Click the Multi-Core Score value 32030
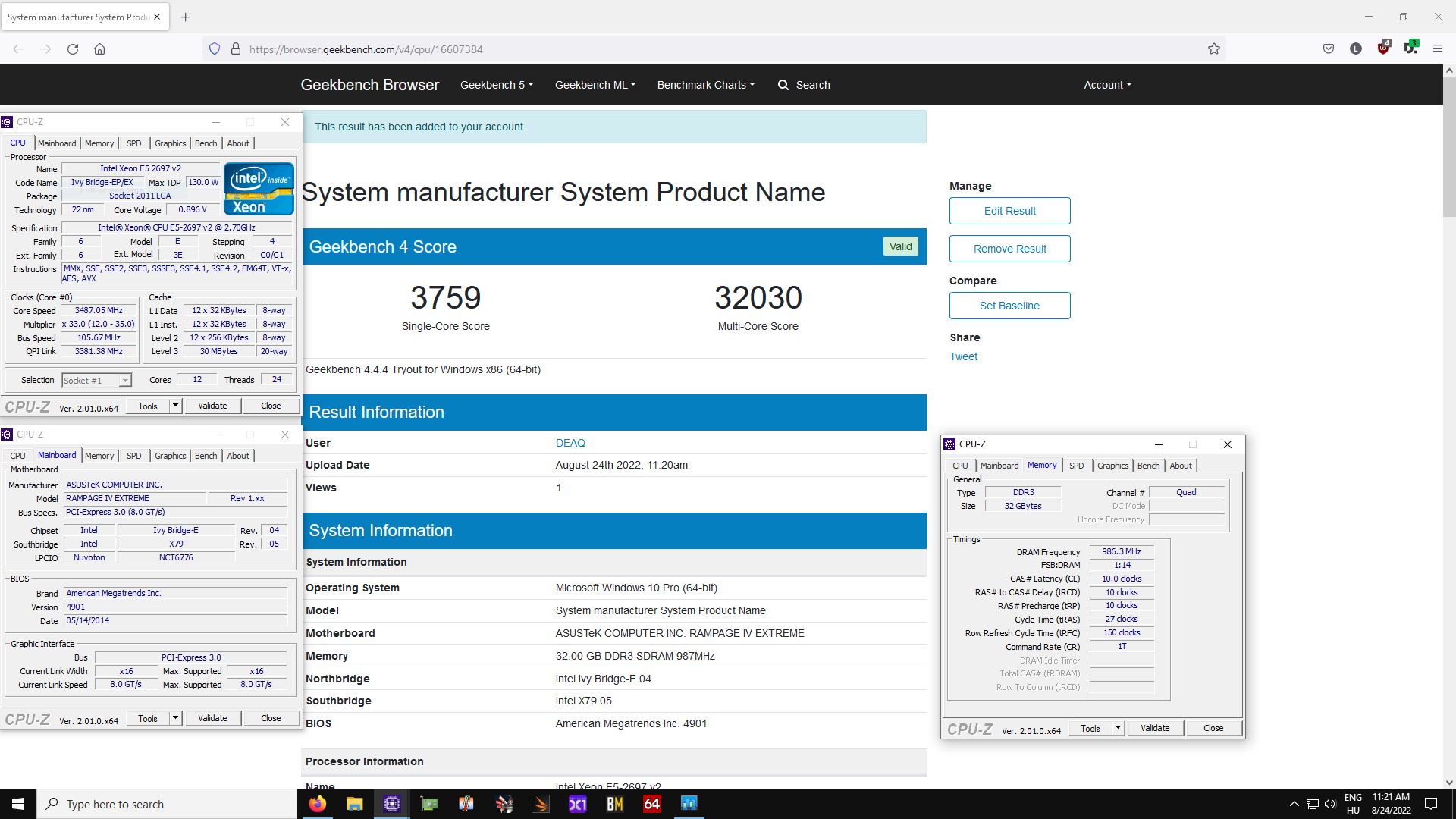The image size is (1456, 819). point(758,297)
